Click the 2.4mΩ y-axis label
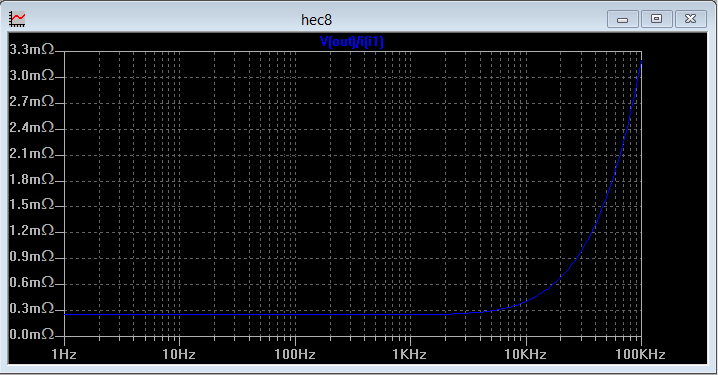 tap(32, 127)
